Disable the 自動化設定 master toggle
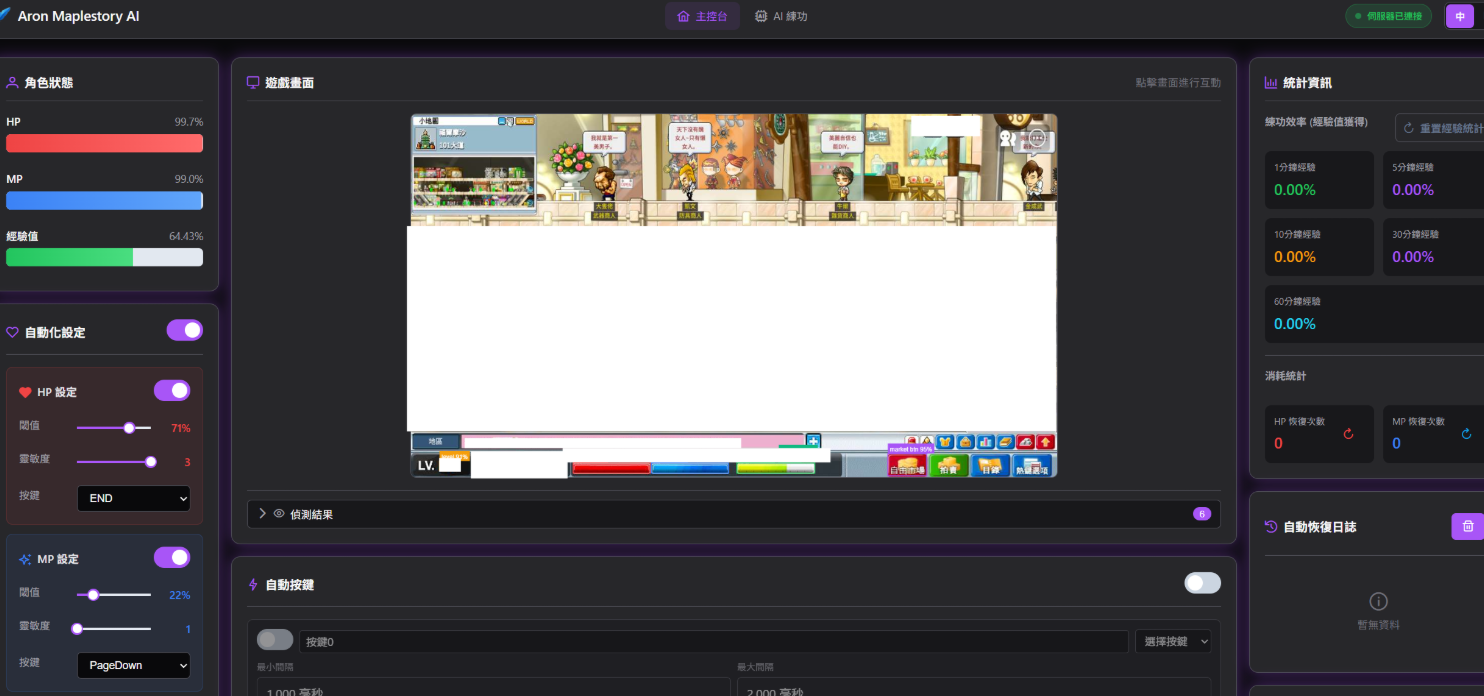 184,330
